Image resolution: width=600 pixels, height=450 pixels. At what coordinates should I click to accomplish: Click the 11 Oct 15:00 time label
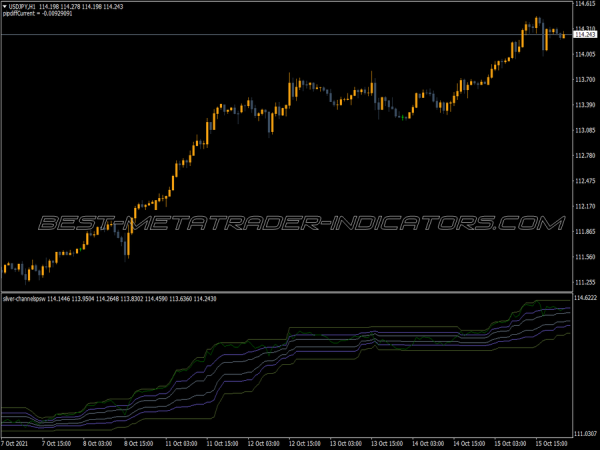click(x=222, y=444)
